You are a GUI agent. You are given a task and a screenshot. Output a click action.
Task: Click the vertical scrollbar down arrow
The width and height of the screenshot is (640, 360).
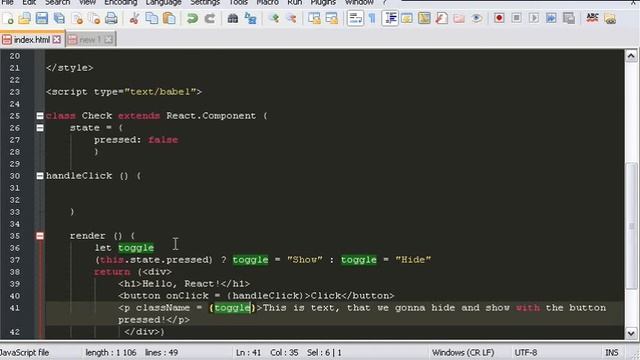pos(631,333)
